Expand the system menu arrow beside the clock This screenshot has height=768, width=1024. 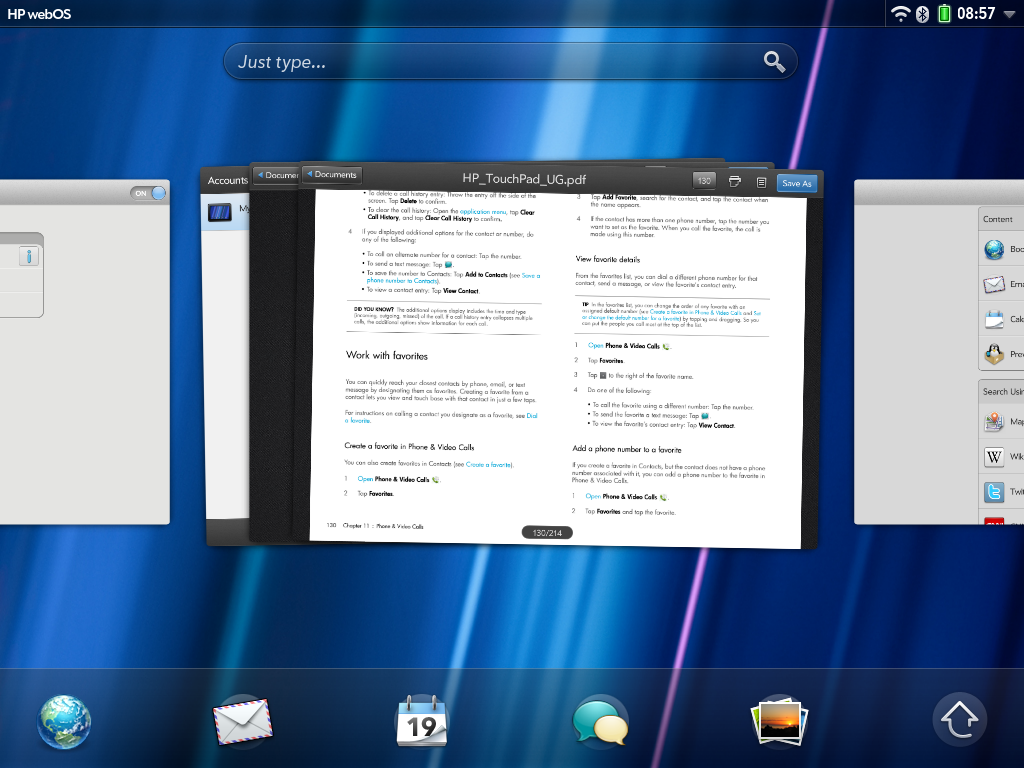(1010, 14)
